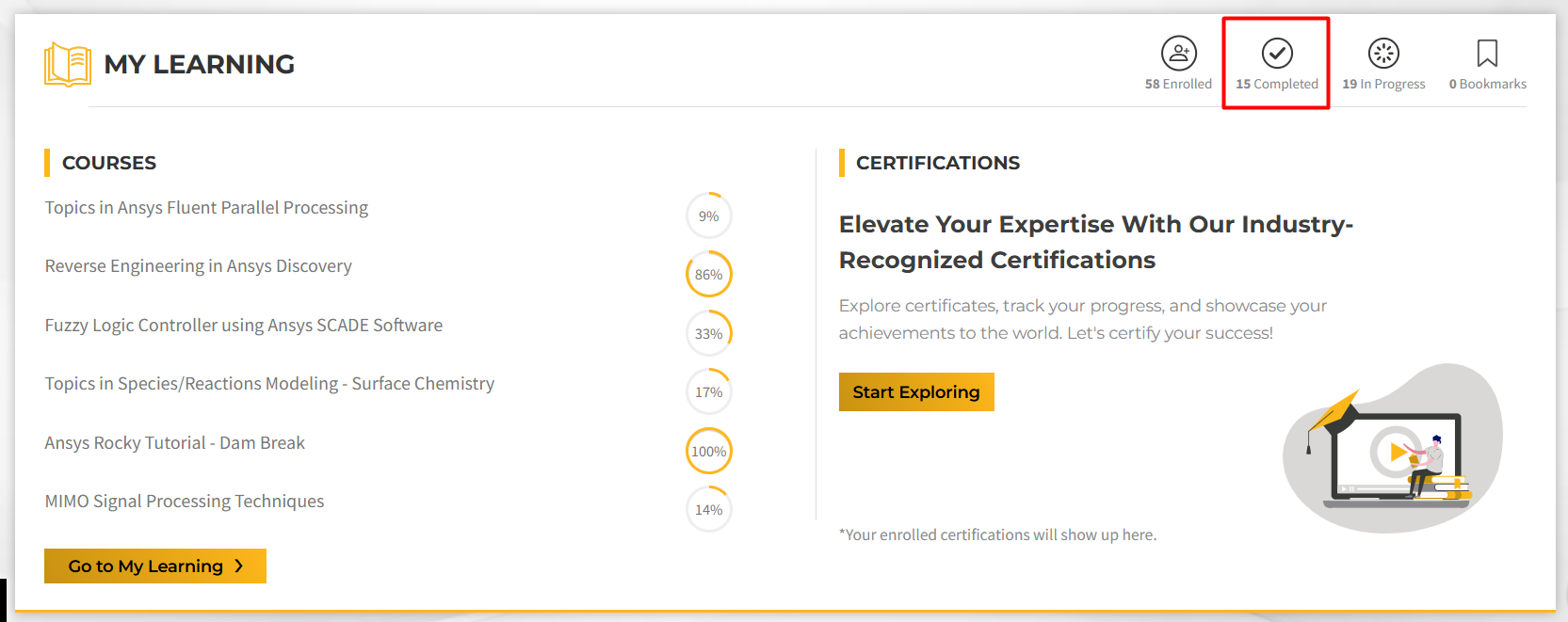This screenshot has height=622, width=1568.
Task: Open Topics in Ansys Fluent Parallel Processing
Action: tap(206, 208)
